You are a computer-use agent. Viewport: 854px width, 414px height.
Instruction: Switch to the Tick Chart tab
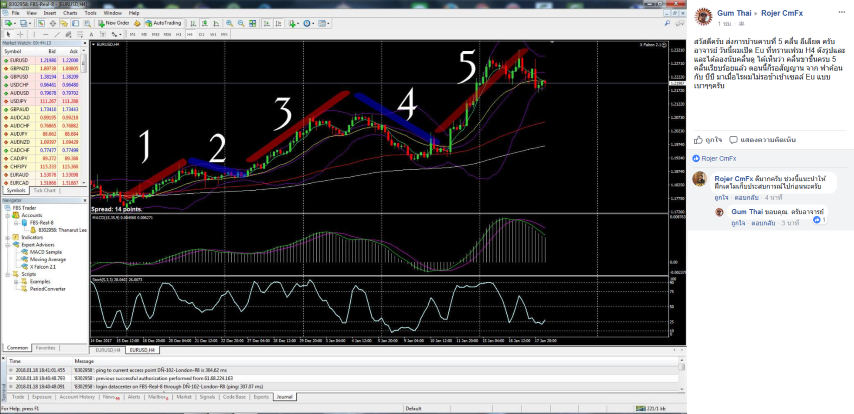pyautogui.click(x=45, y=191)
